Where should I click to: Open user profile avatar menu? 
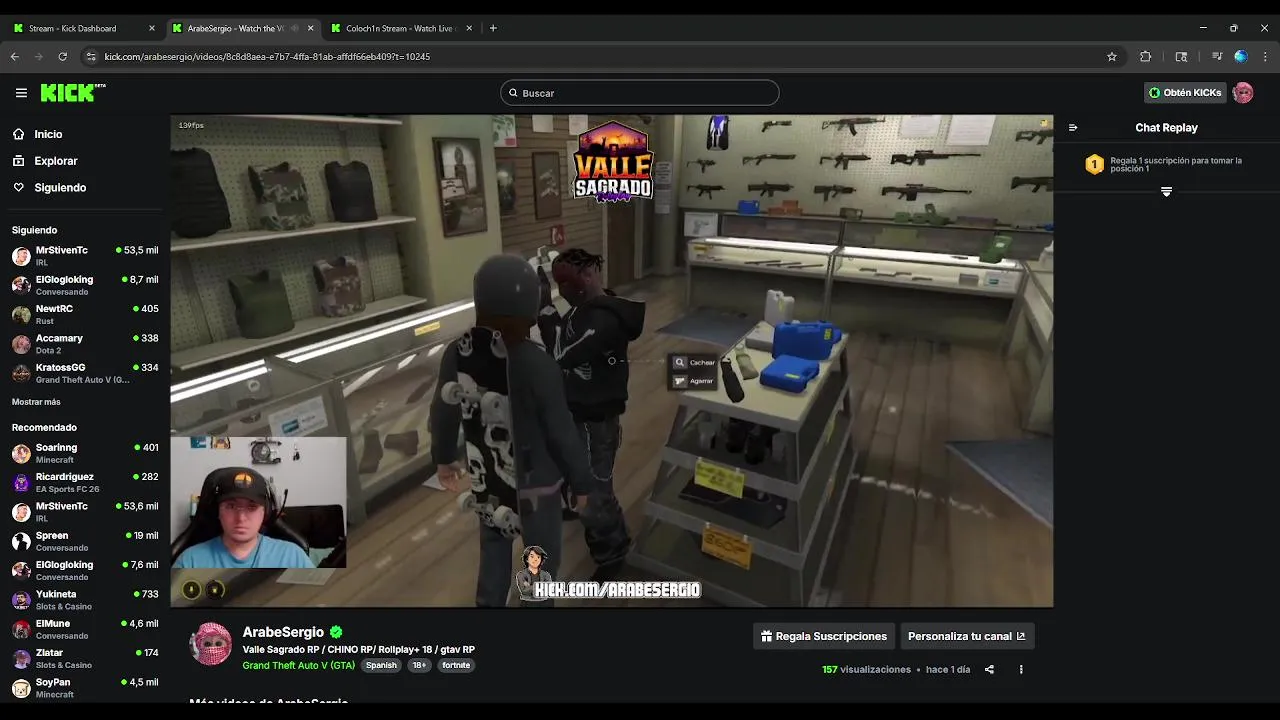[x=1243, y=93]
